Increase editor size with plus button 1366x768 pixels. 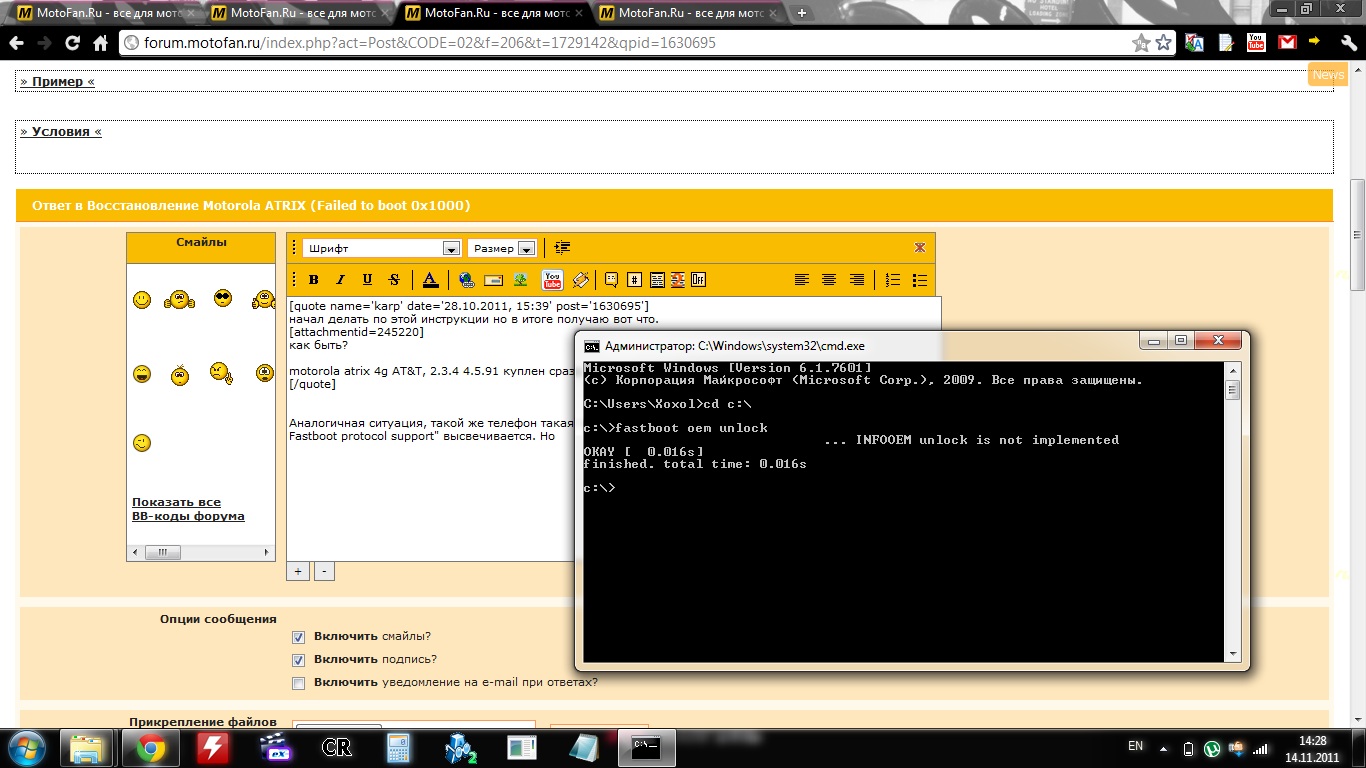[x=297, y=571]
